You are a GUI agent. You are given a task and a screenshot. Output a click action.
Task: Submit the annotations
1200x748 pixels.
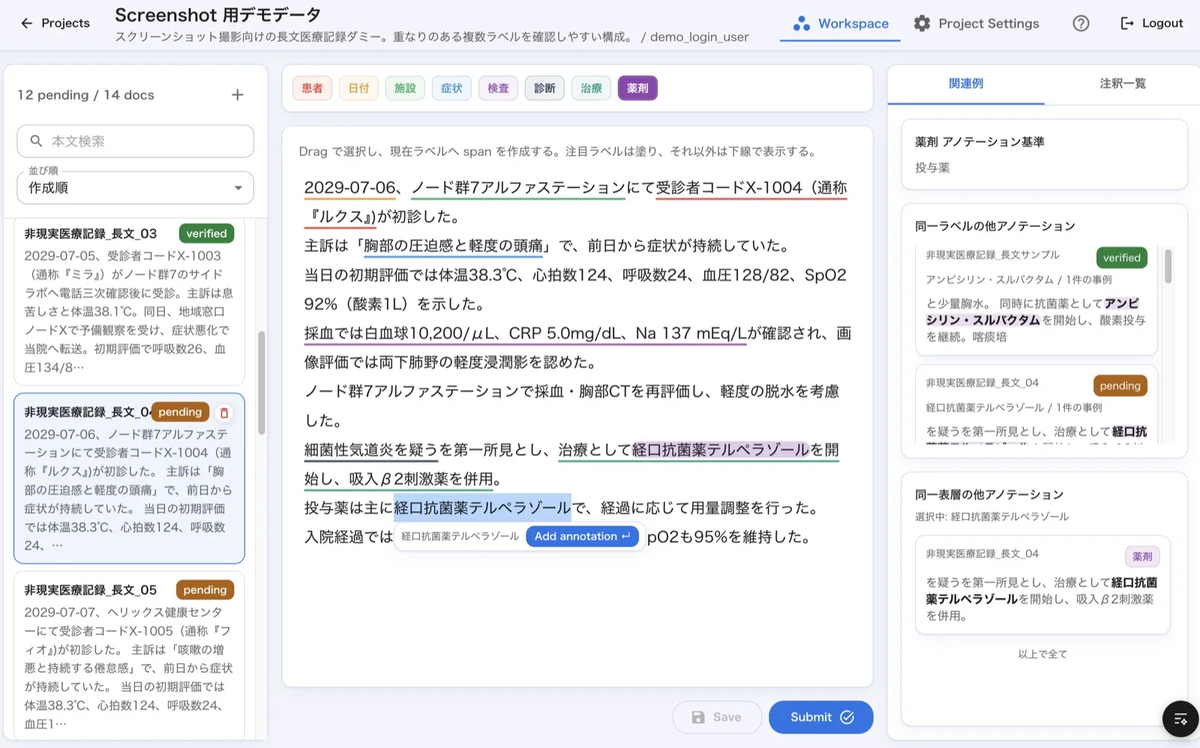click(x=821, y=717)
